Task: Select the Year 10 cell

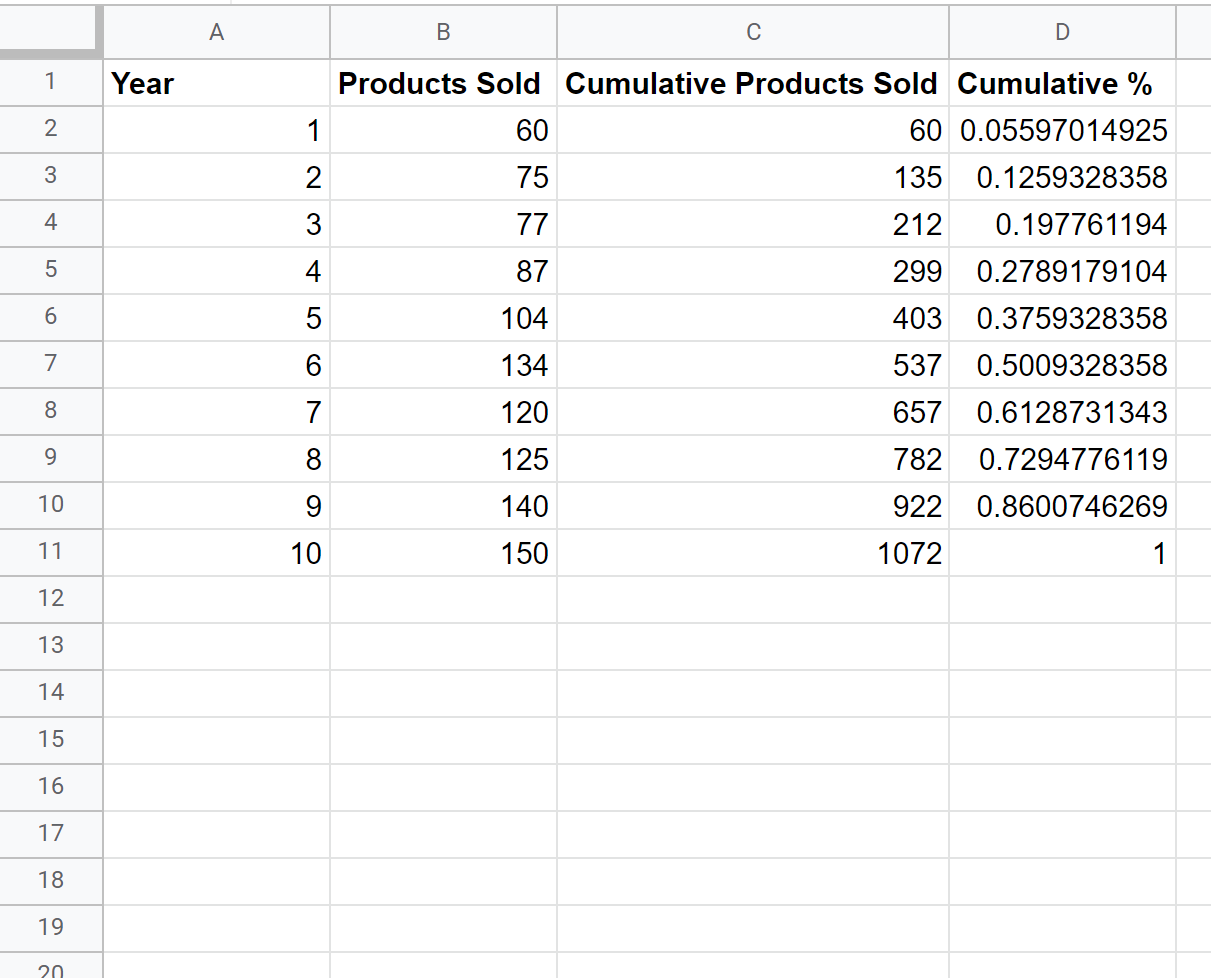Action: [216, 553]
